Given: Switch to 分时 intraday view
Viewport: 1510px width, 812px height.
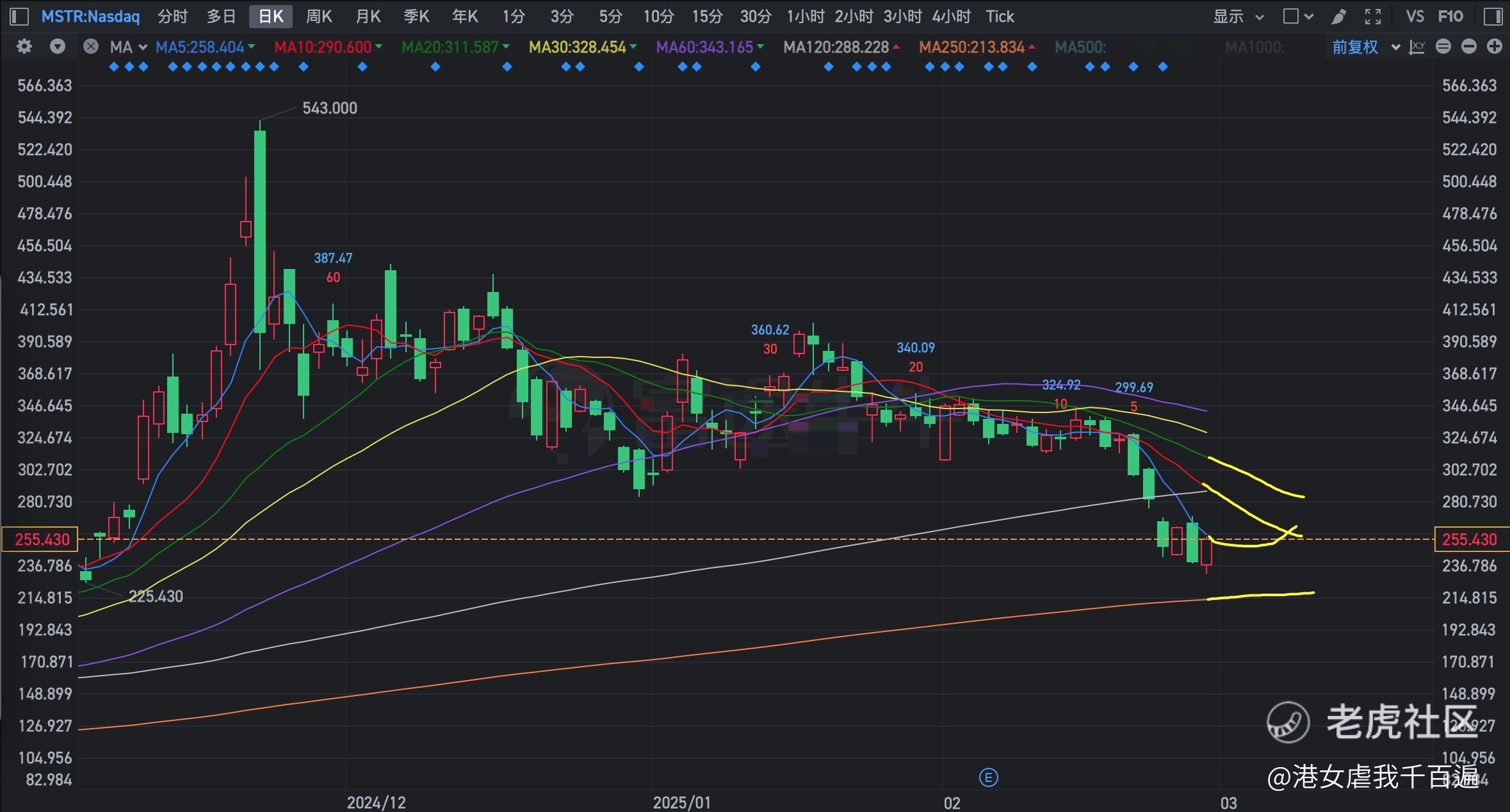Looking at the screenshot, I should click(x=173, y=17).
